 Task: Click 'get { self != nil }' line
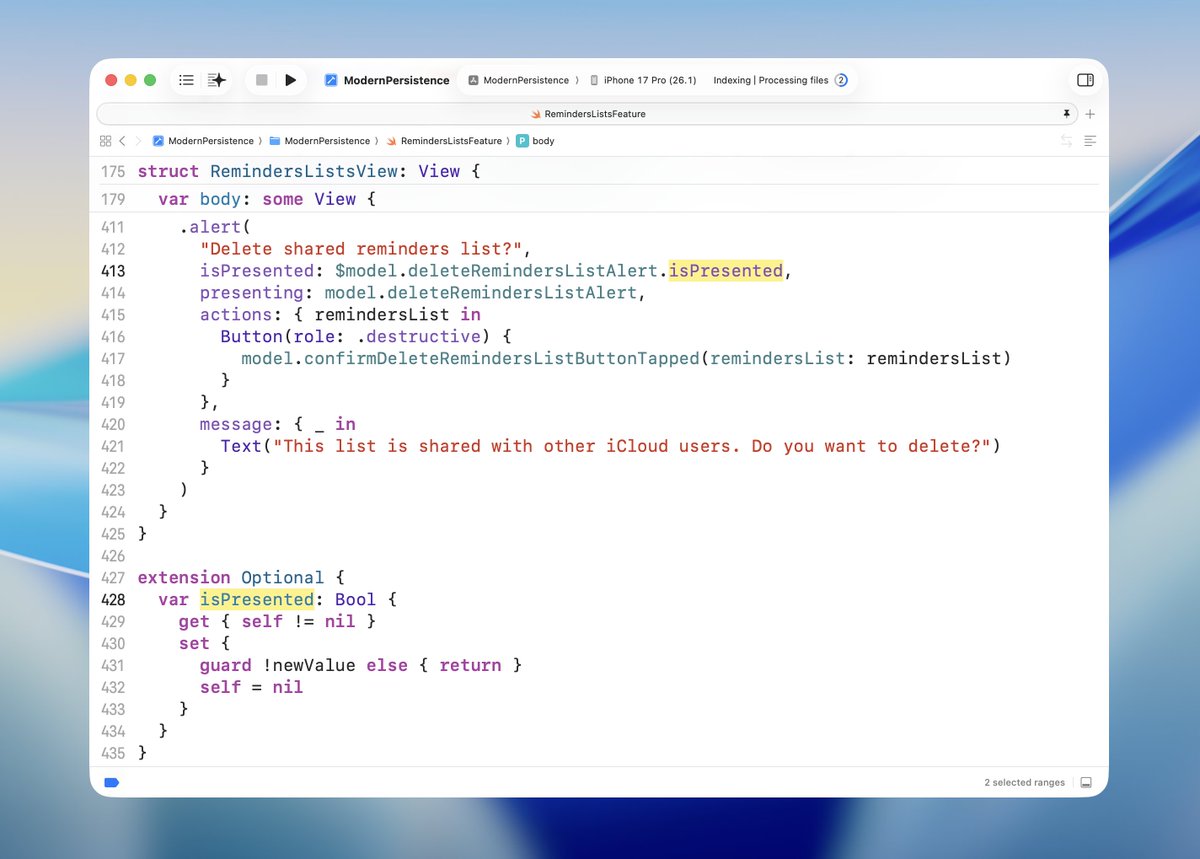[x=278, y=621]
